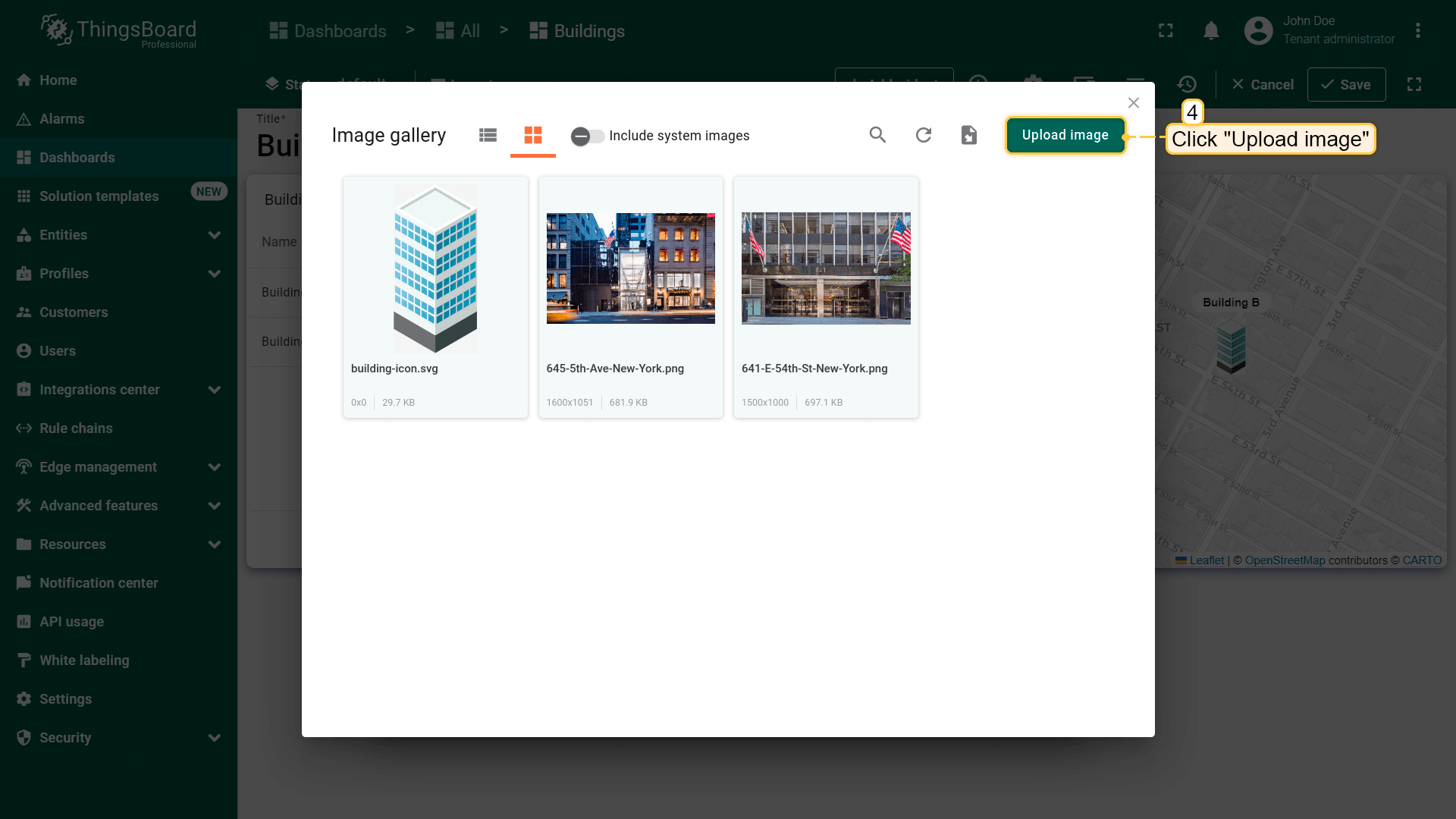This screenshot has width=1456, height=819.
Task: Toggle Include system images switch
Action: [587, 136]
